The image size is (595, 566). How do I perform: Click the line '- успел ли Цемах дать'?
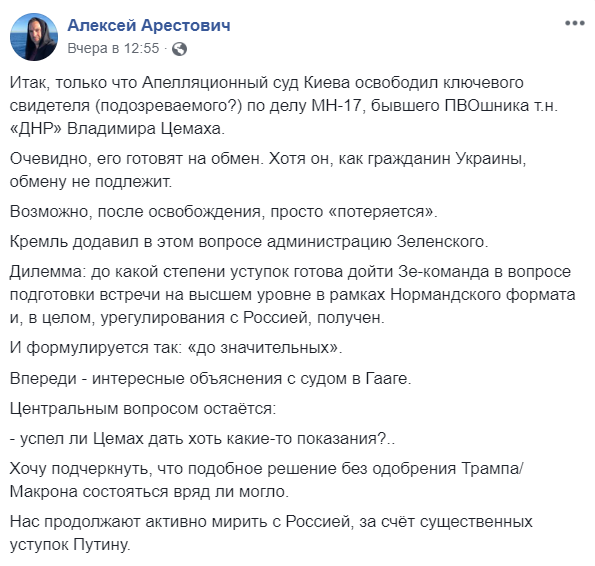202,439
